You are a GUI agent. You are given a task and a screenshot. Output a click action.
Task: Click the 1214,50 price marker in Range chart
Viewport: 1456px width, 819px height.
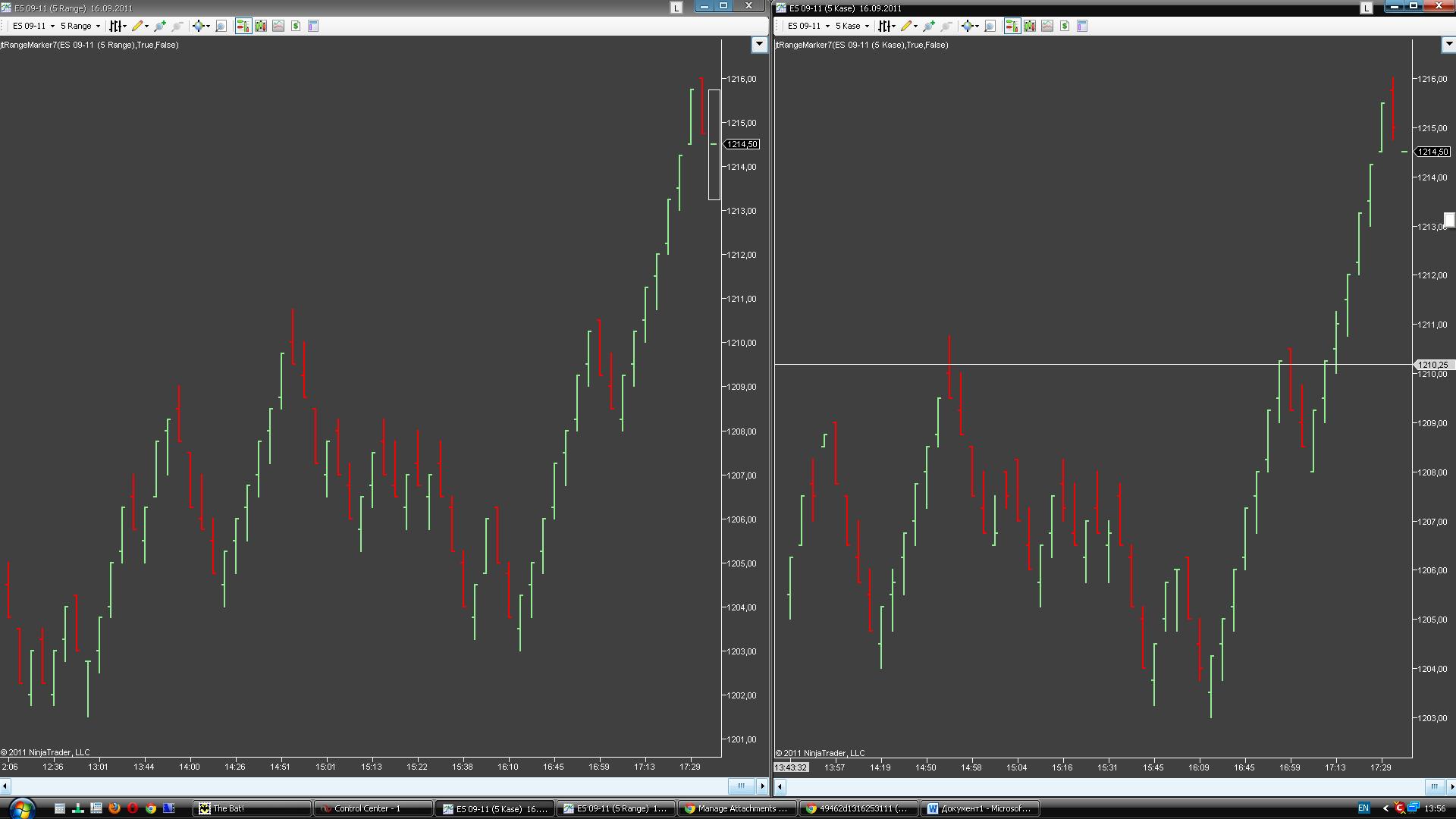742,144
